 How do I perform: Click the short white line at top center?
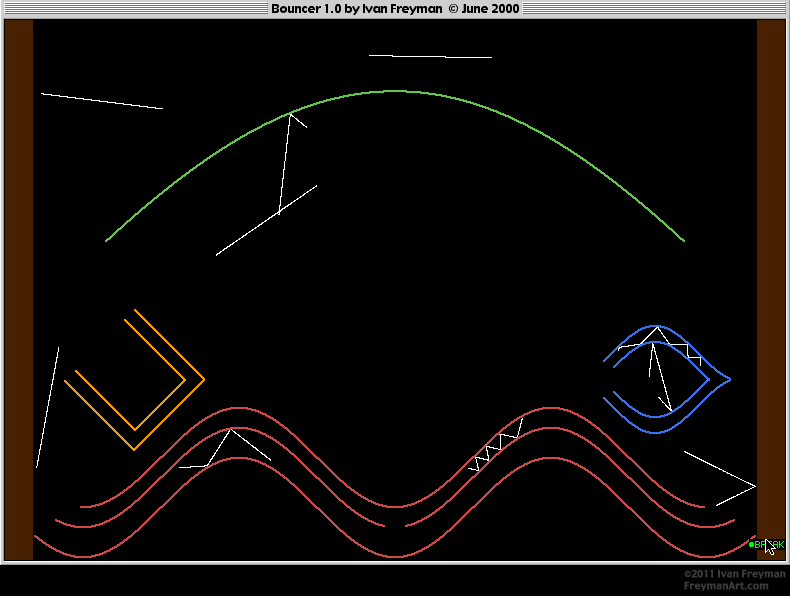coord(430,57)
